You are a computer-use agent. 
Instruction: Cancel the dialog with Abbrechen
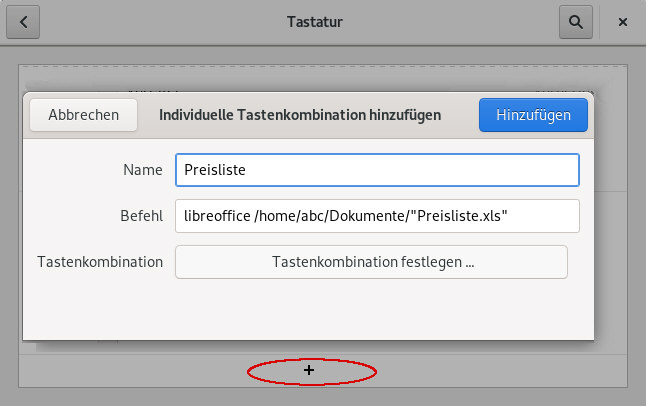pyautogui.click(x=83, y=115)
